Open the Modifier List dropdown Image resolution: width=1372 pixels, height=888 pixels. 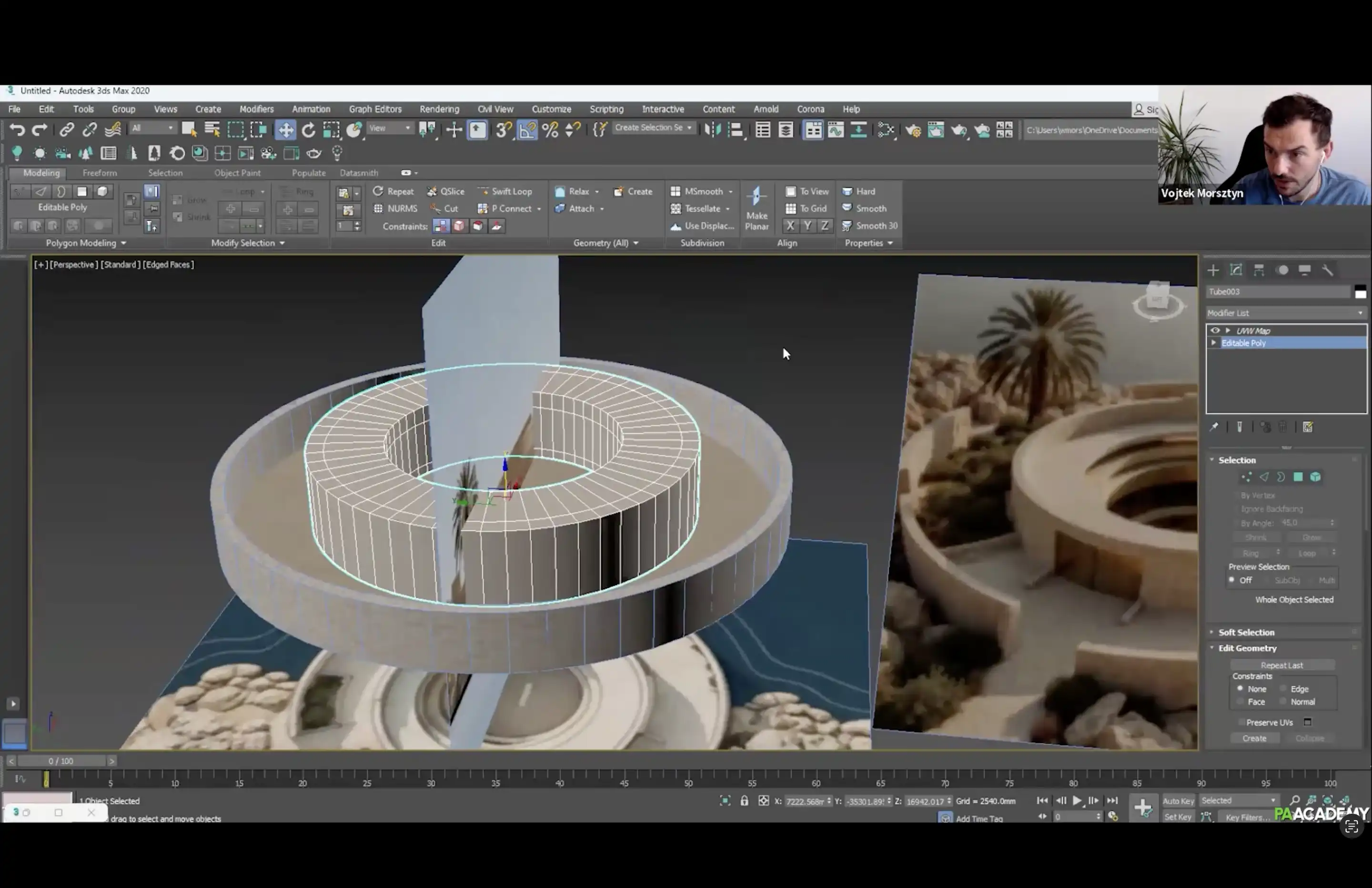click(x=1285, y=313)
